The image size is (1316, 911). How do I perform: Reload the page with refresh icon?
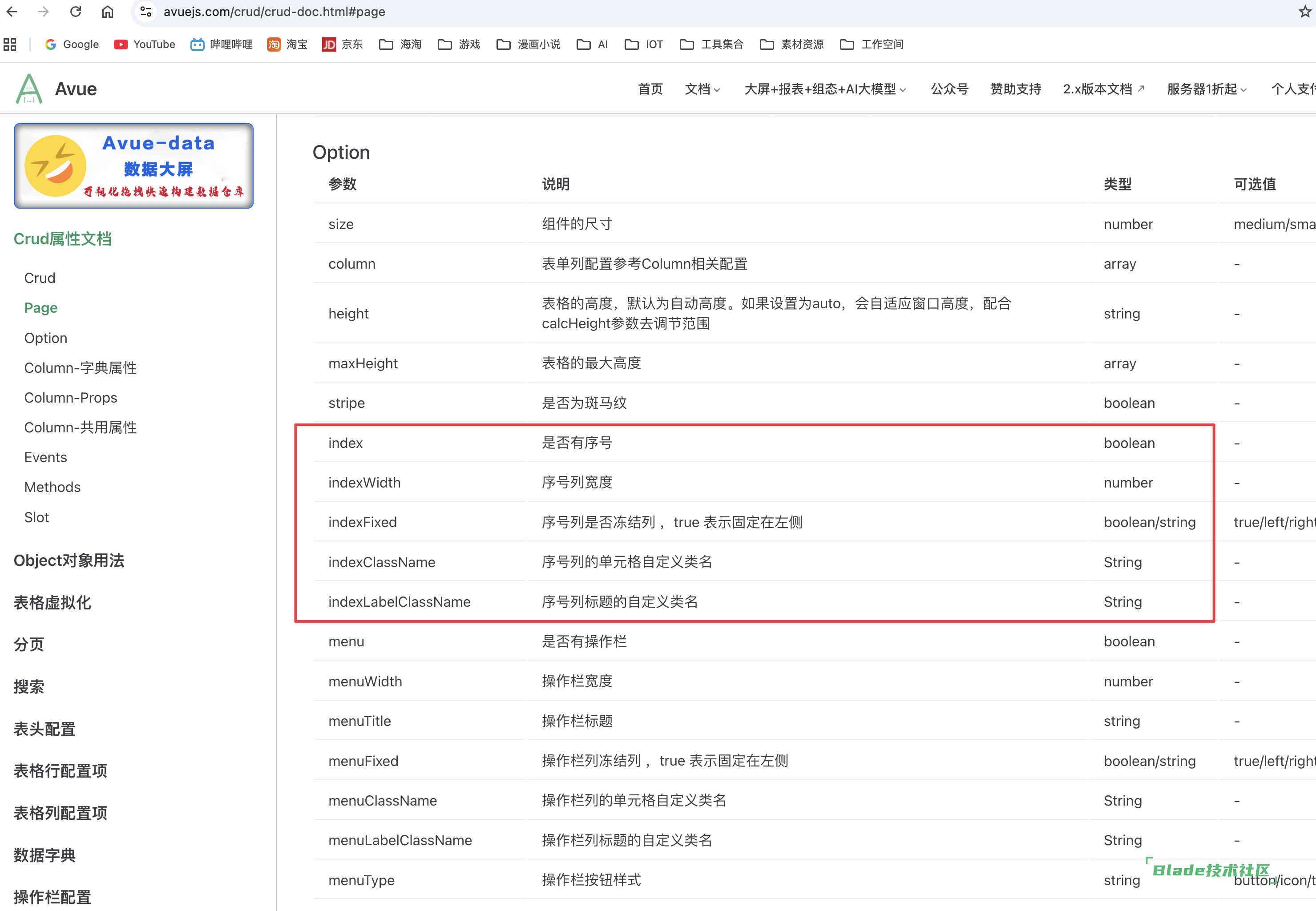(75, 12)
